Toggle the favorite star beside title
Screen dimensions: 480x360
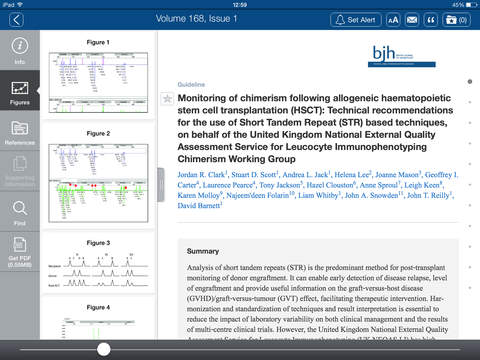(x=167, y=99)
